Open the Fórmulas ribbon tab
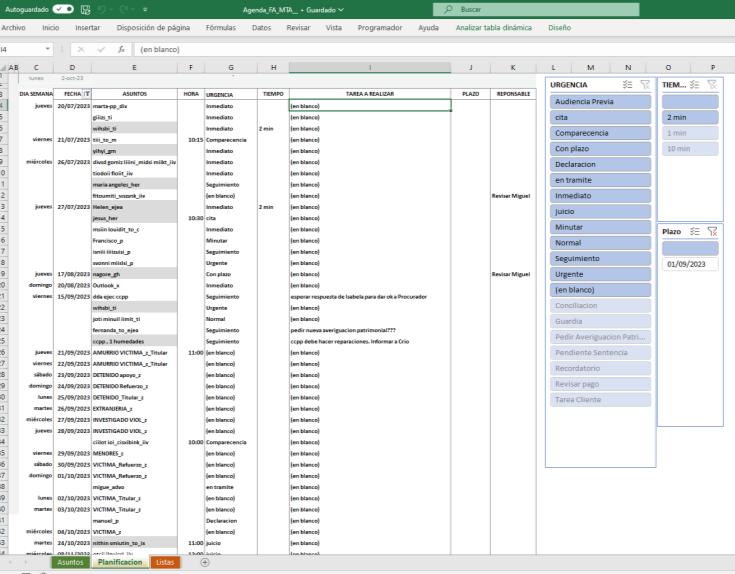The width and height of the screenshot is (735, 574). point(221,28)
